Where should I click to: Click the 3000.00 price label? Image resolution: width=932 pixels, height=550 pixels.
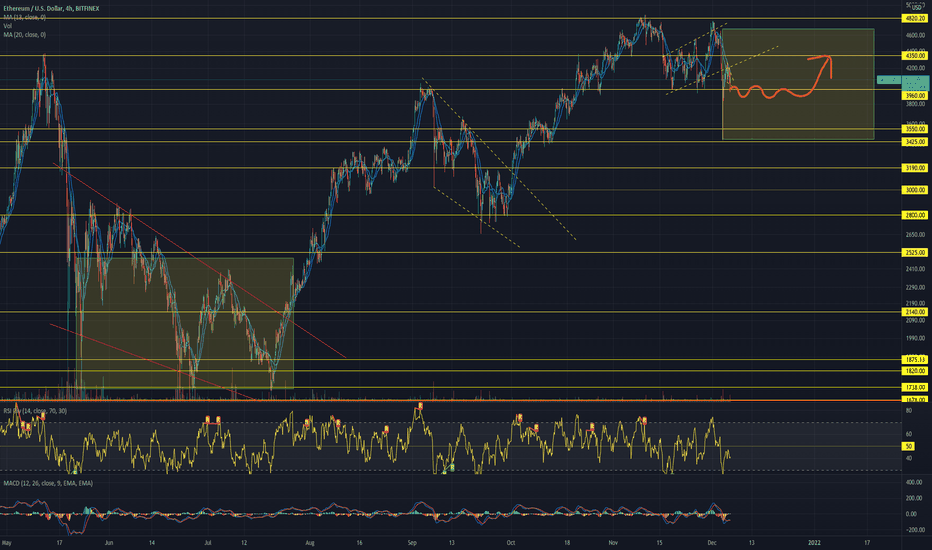tap(915, 190)
